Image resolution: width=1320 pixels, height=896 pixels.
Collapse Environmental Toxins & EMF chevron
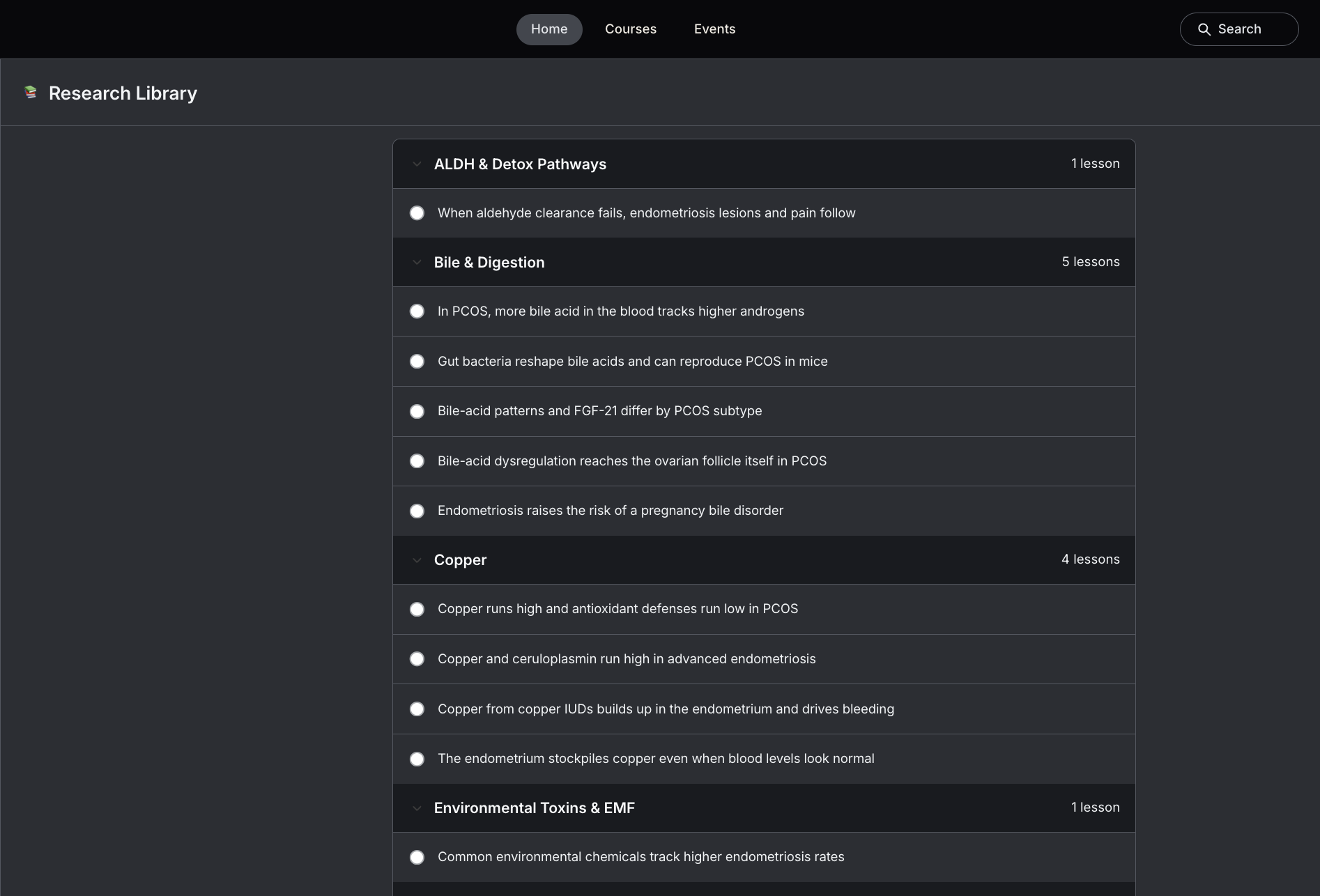(417, 808)
